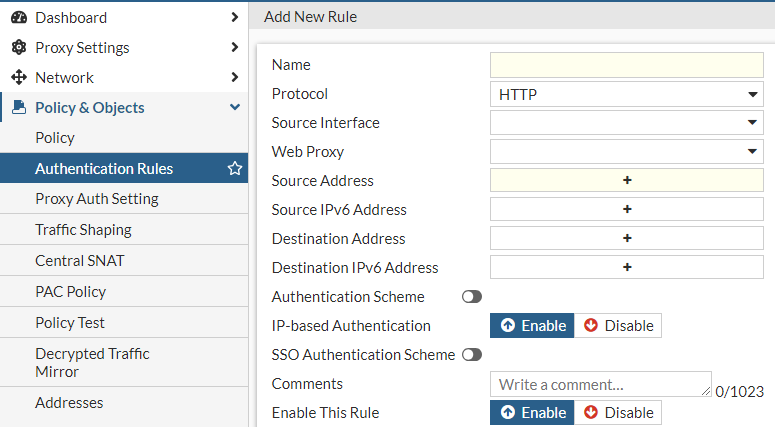Screen dimensions: 775x427
Task: Go to the PAC Policy page
Action: tap(70, 292)
